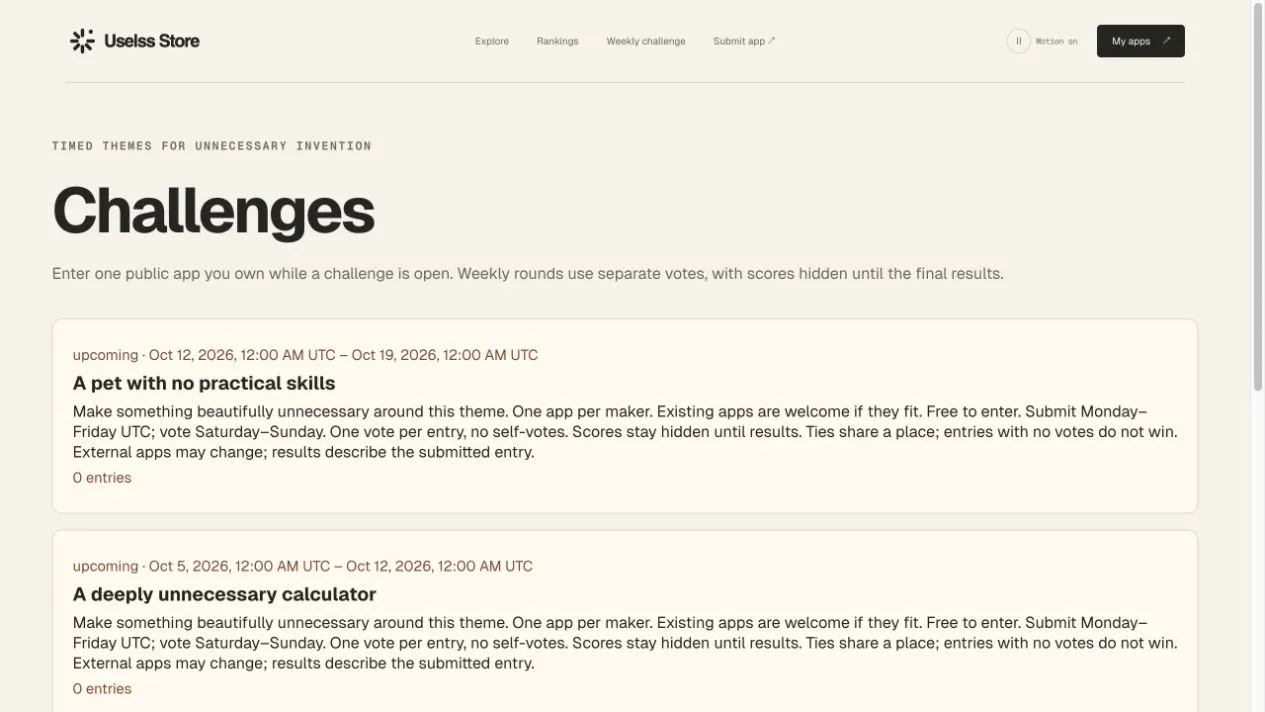Click the Oct 12–Oct 19 upcoming date line
The height and width of the screenshot is (712, 1265).
(305, 355)
